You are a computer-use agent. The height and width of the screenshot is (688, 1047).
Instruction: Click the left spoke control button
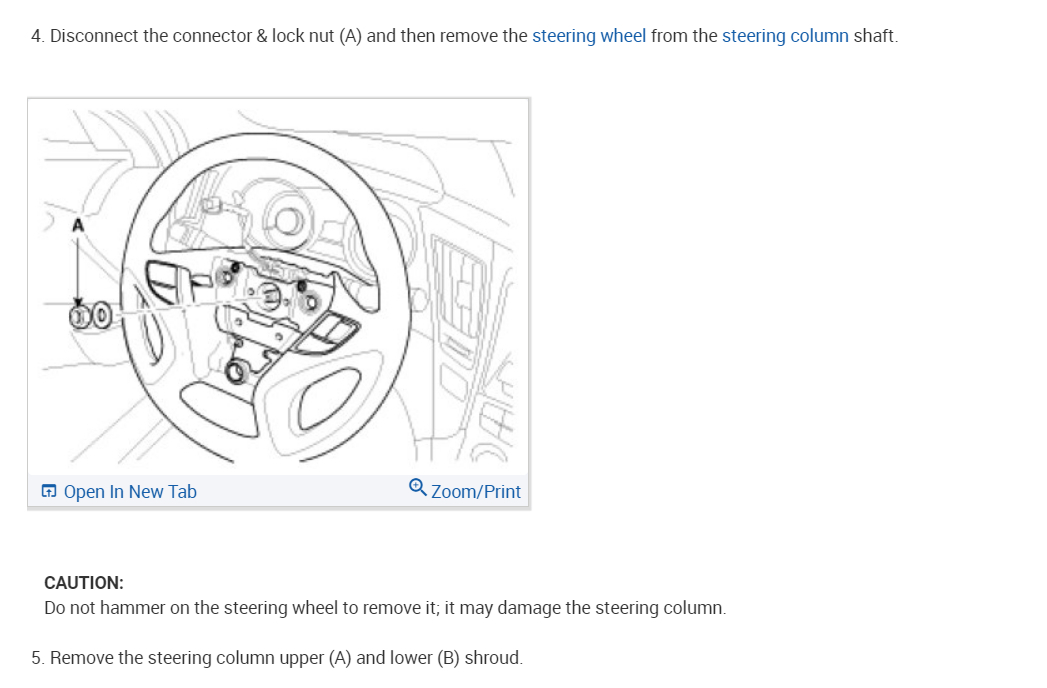[168, 281]
